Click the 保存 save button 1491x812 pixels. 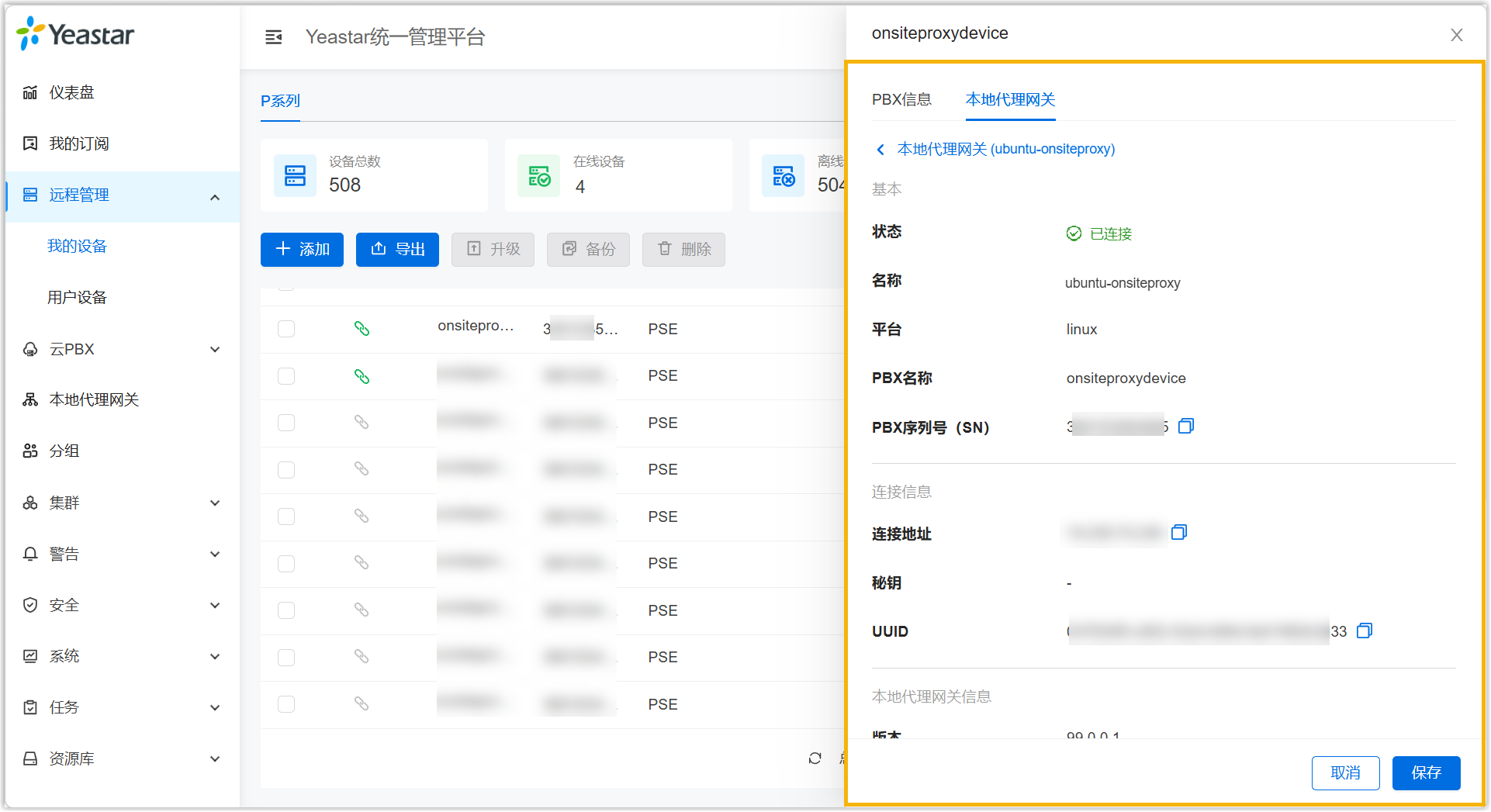click(1425, 772)
